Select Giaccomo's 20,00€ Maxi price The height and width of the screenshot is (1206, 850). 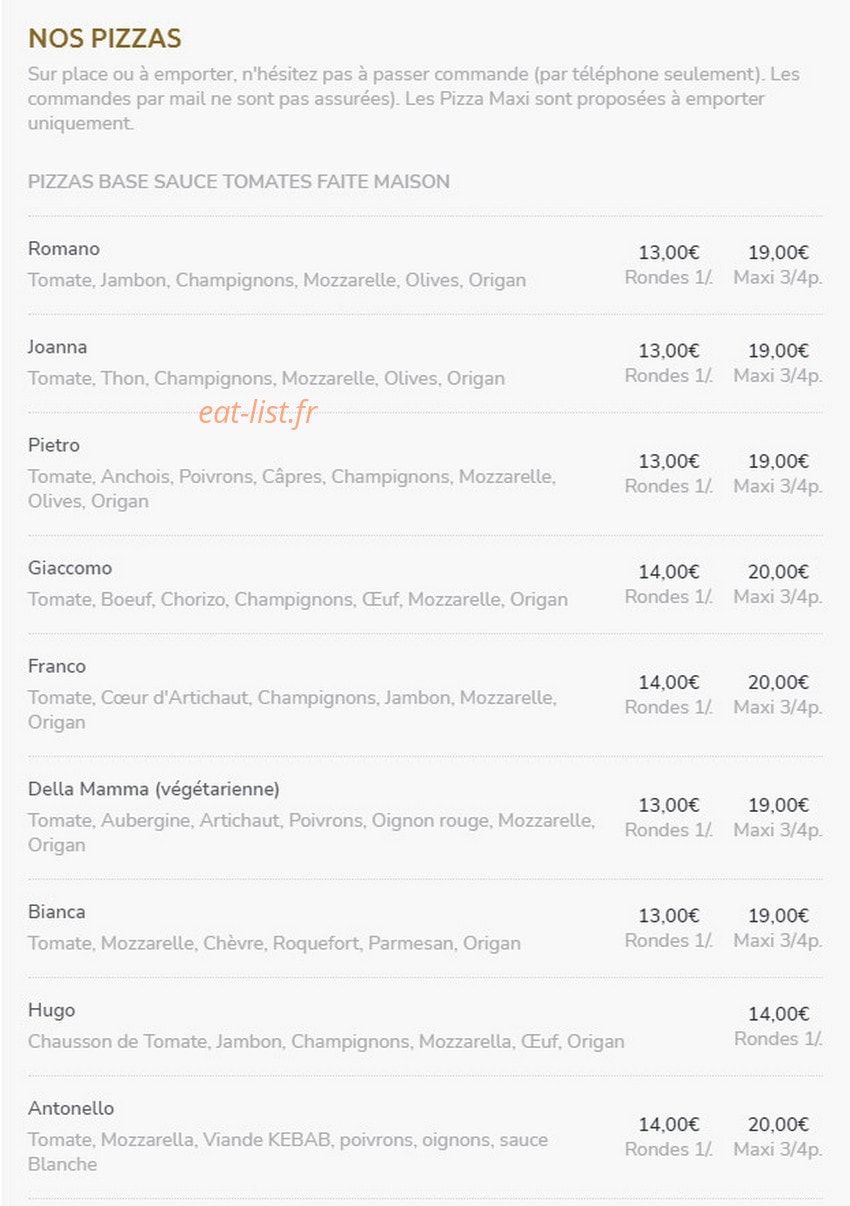pyautogui.click(x=778, y=572)
